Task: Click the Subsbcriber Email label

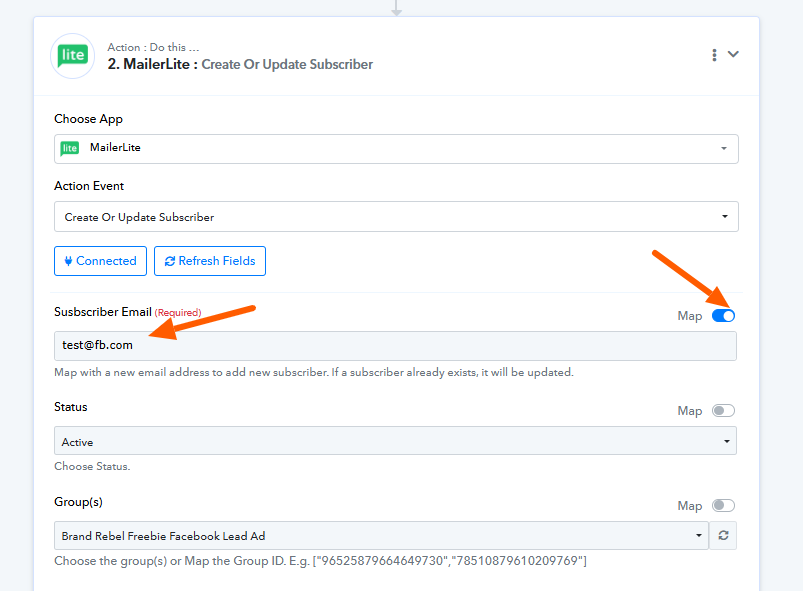Action: [103, 312]
